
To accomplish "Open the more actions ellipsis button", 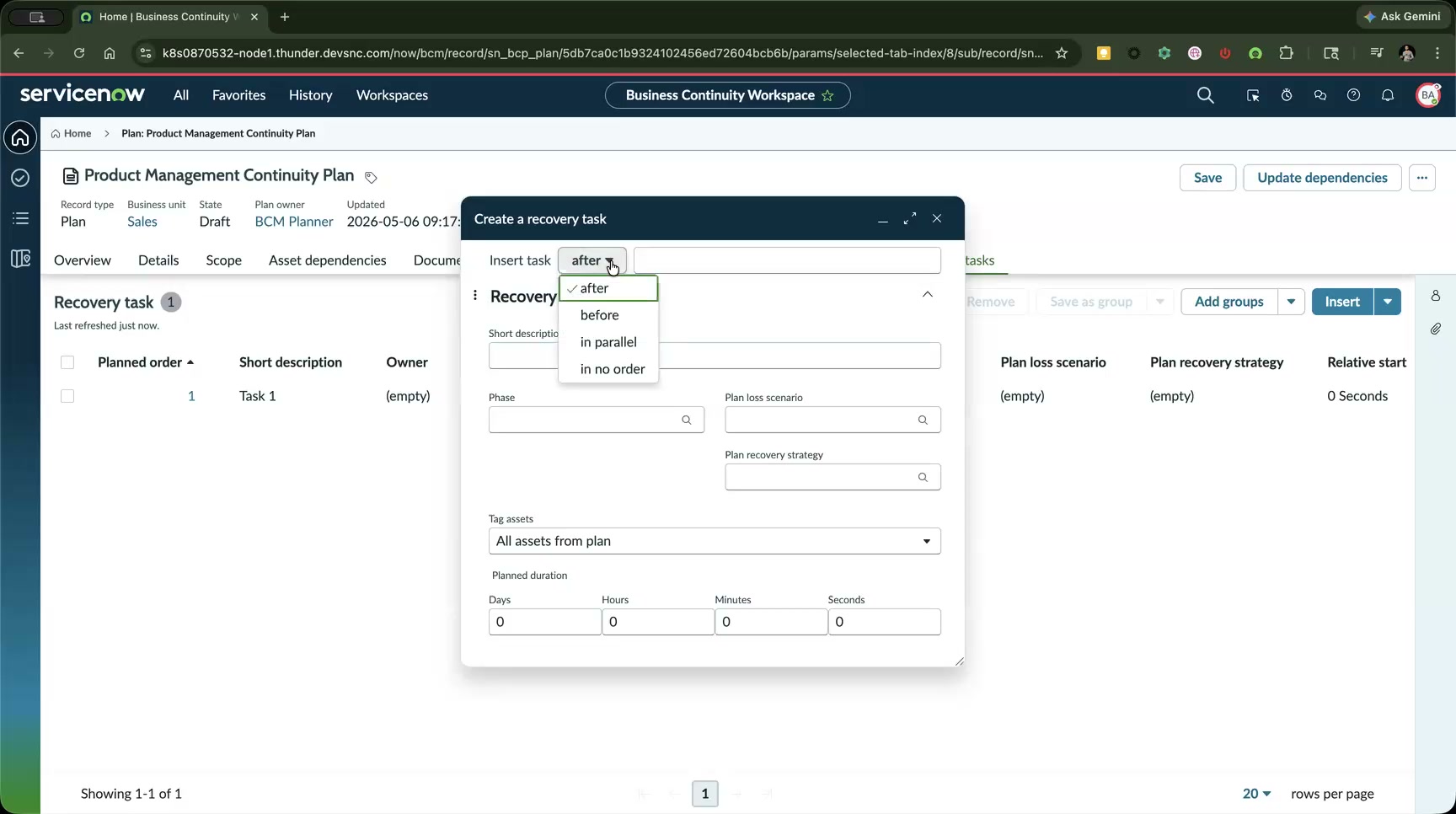I will tap(1422, 178).
